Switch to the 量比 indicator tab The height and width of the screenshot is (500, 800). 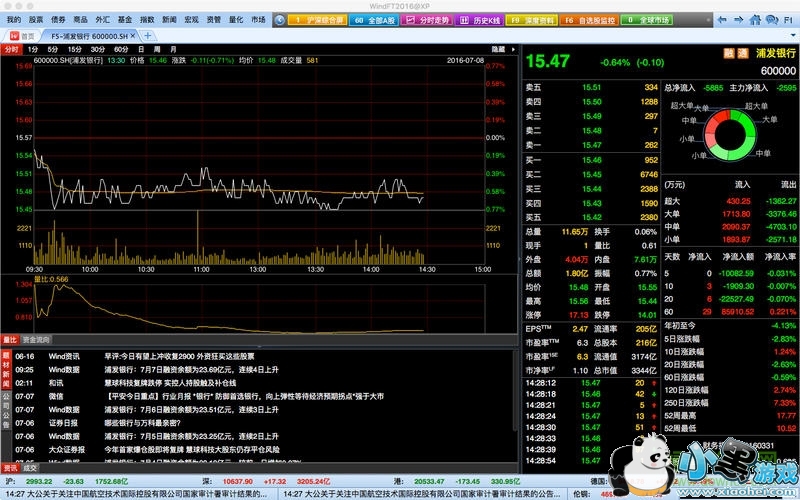pos(10,339)
